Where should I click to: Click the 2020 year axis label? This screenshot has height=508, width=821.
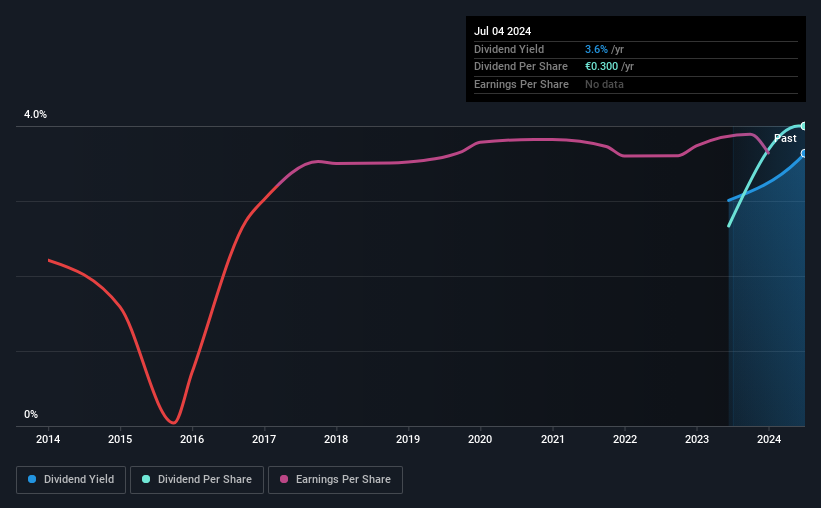click(x=480, y=439)
